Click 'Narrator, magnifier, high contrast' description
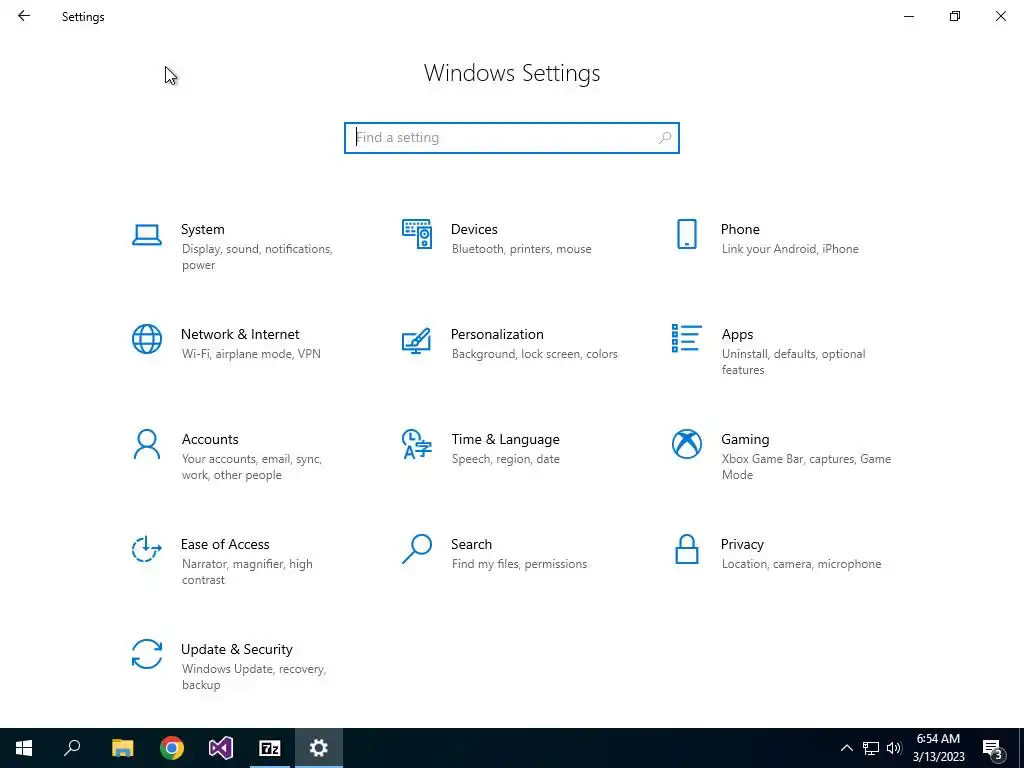Image resolution: width=1024 pixels, height=768 pixels. click(x=247, y=571)
